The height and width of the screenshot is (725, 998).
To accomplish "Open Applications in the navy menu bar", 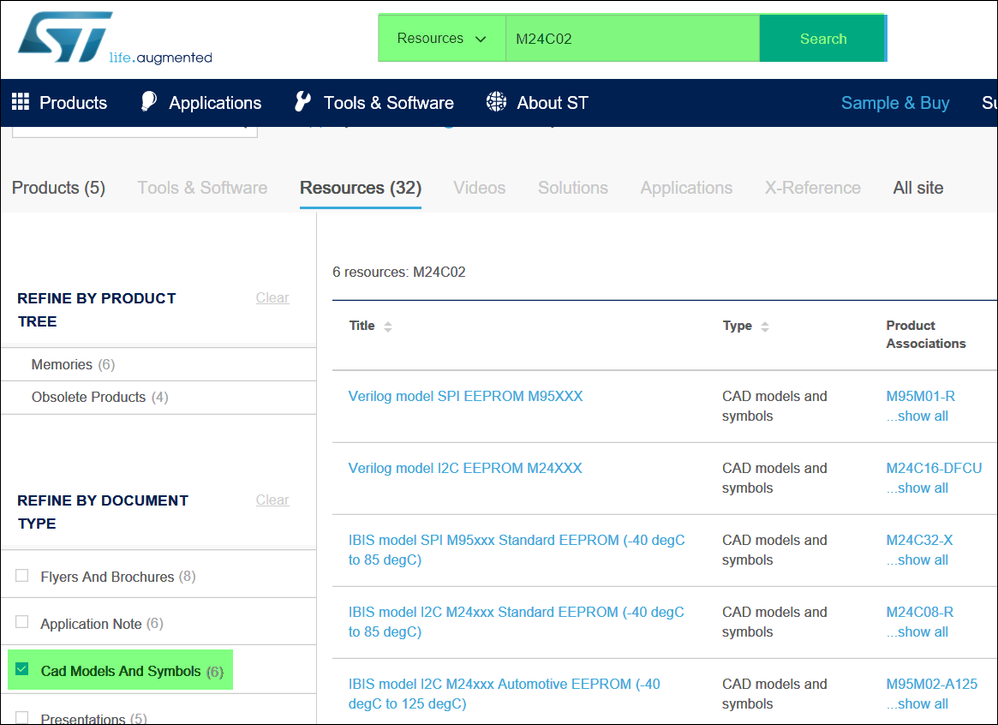I will (215, 102).
